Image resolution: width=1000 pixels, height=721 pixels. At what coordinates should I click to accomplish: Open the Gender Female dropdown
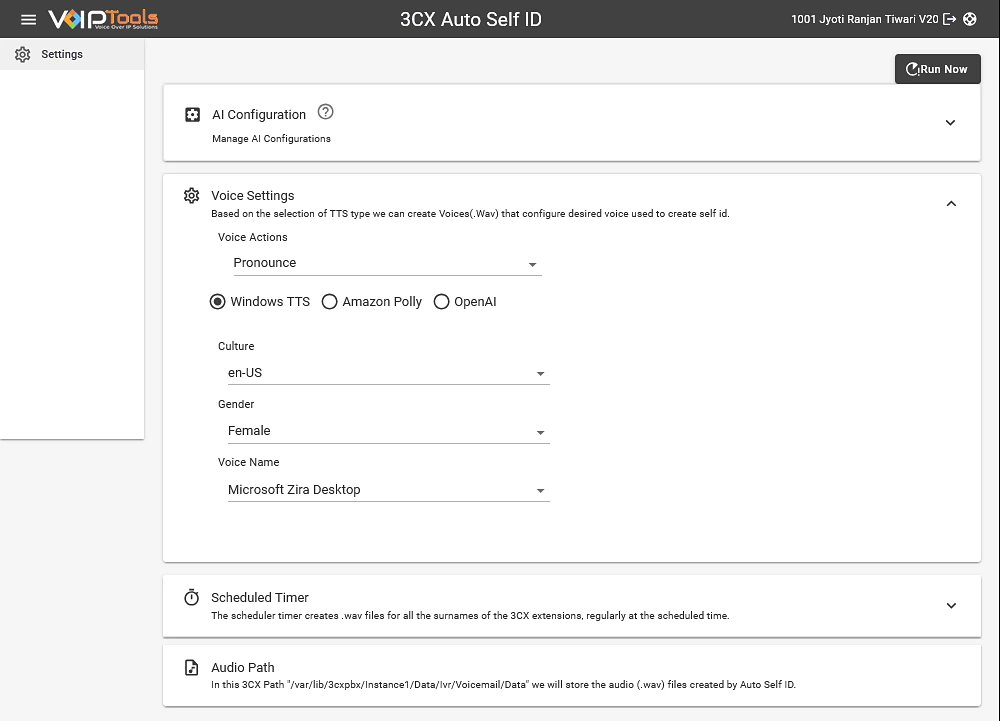[x=388, y=432]
